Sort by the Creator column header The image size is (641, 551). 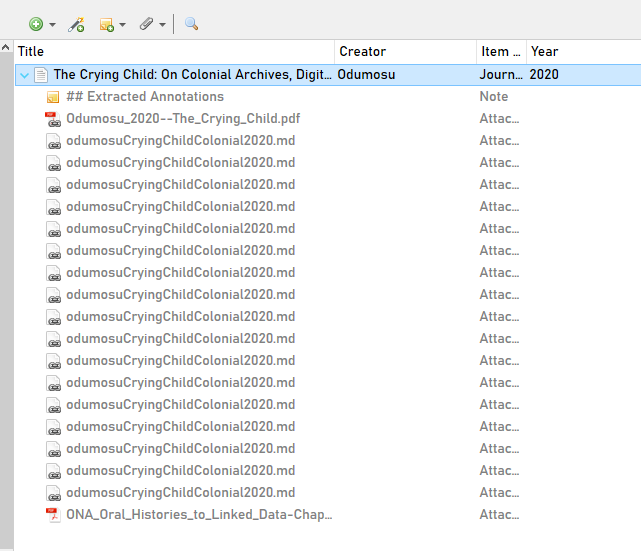[x=406, y=52]
